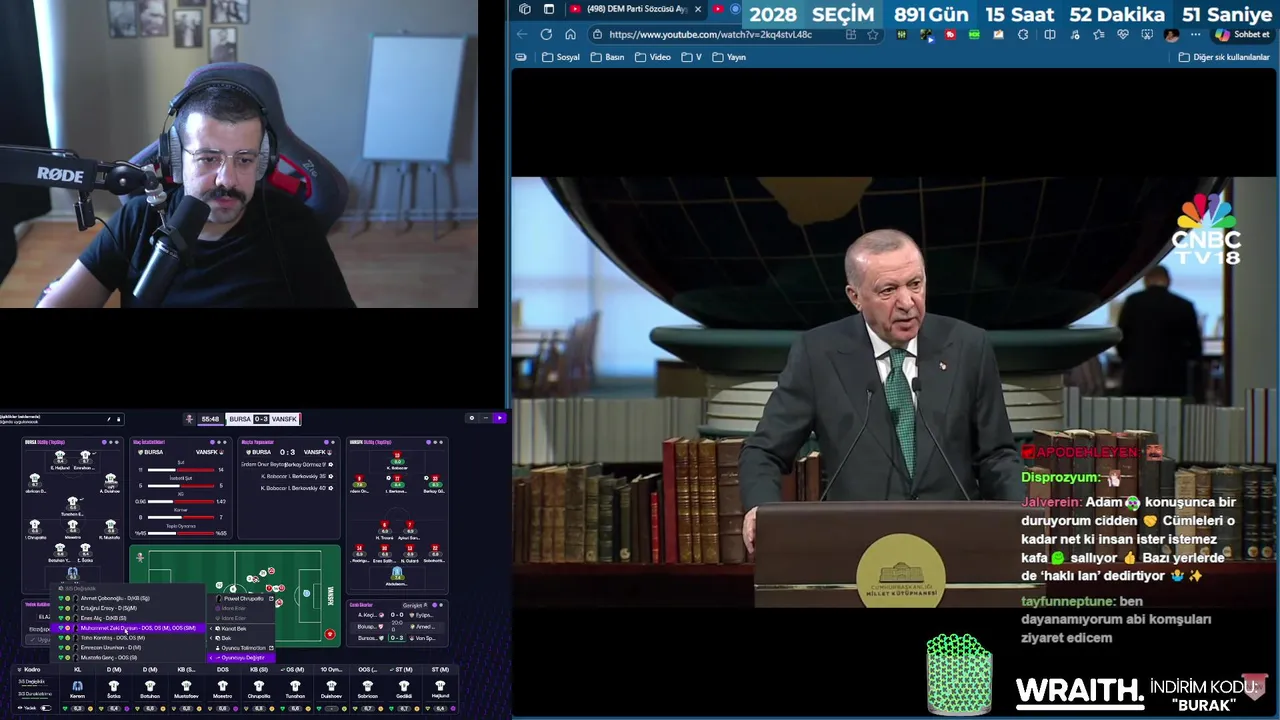Select Gedikli shirt in the Kadro bar
This screenshot has height=720, width=1280.
[403, 686]
